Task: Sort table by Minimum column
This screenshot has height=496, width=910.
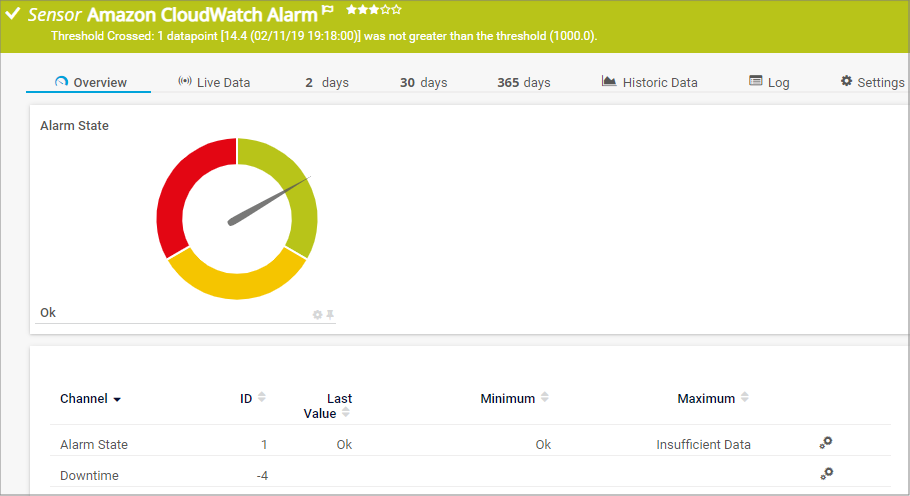Action: click(545, 398)
